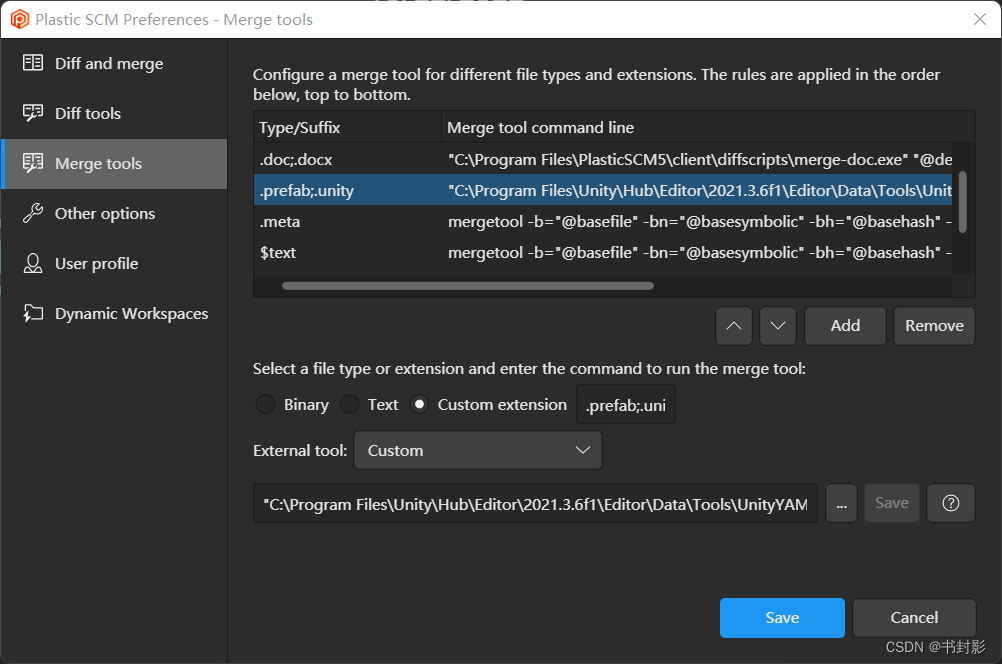
Task: Click the merge-doc.exe command line cell
Action: (700, 159)
